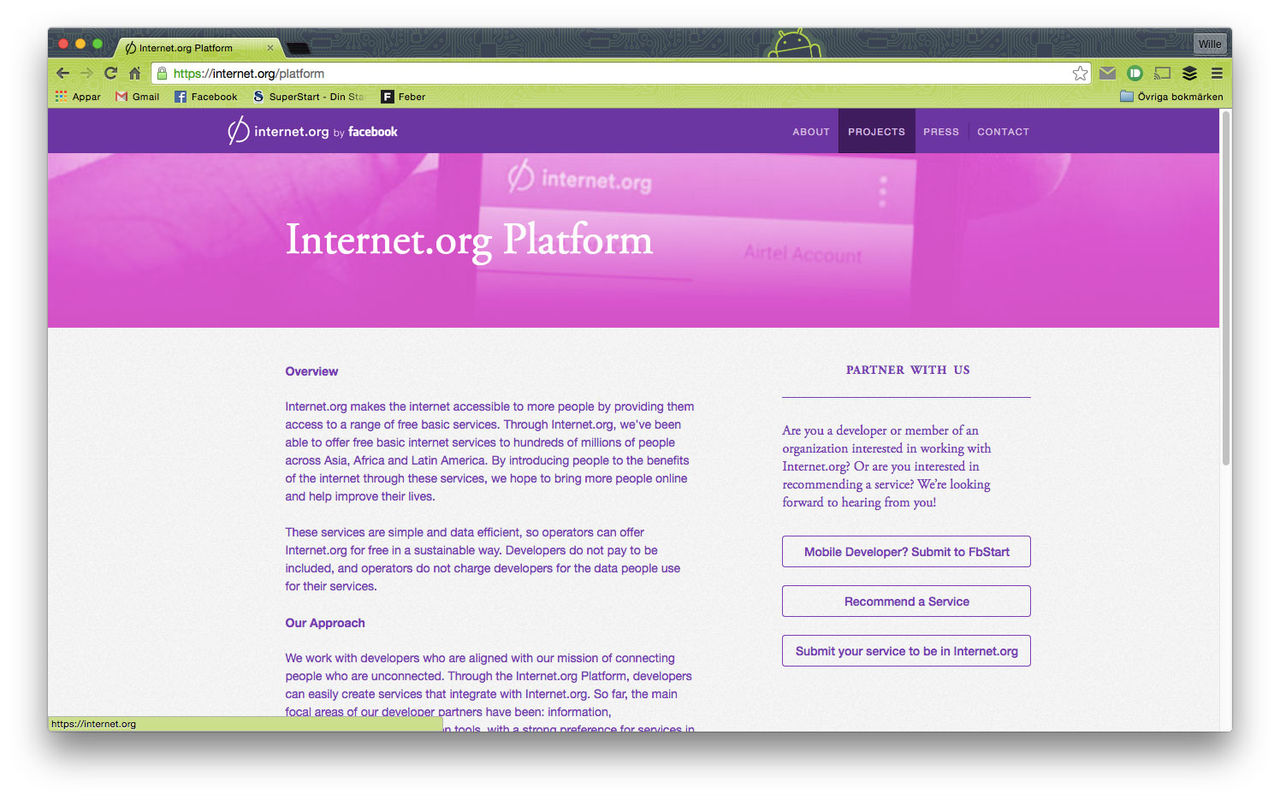Click the green padlock security icon
This screenshot has width=1280, height=800.
coord(162,73)
